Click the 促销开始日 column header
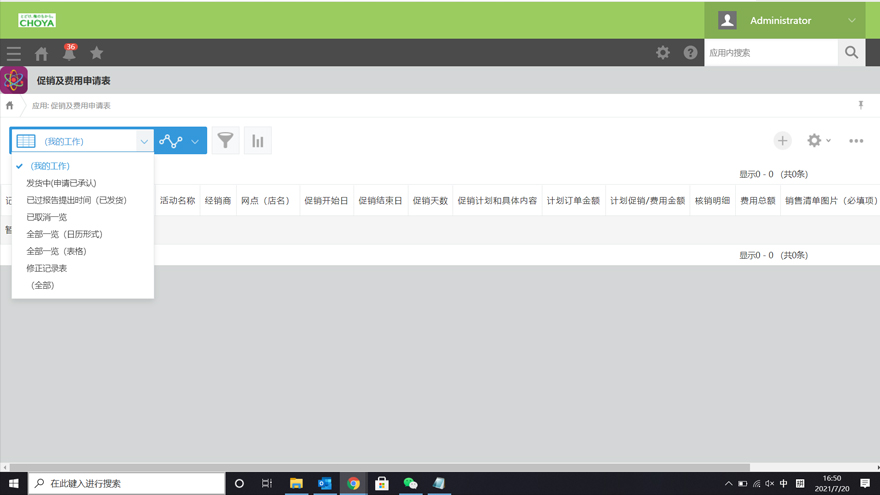The image size is (880, 495). click(326, 200)
